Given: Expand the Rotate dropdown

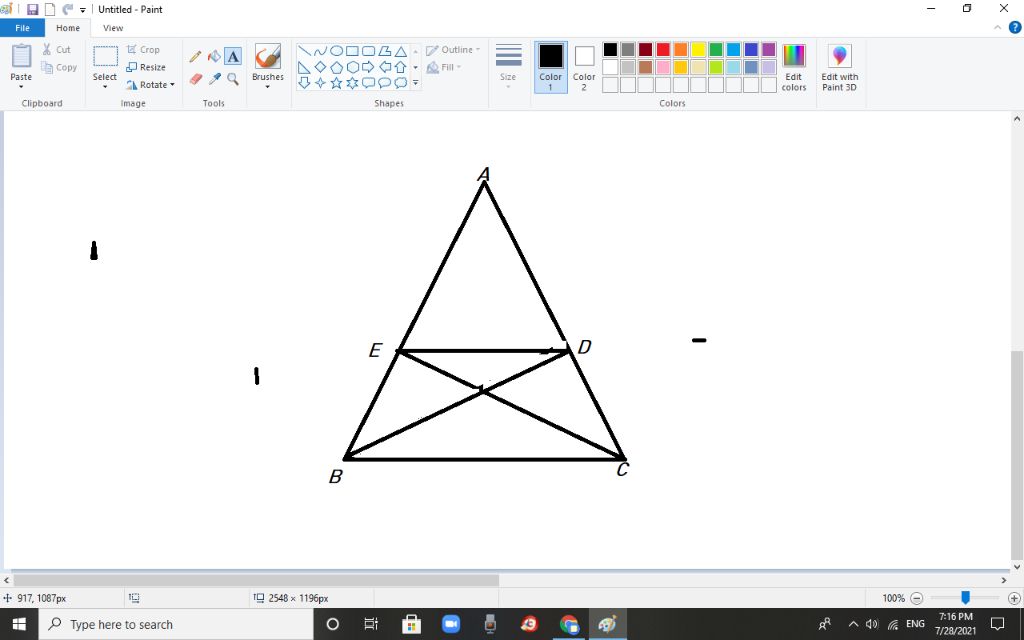Looking at the screenshot, I should click(151, 85).
